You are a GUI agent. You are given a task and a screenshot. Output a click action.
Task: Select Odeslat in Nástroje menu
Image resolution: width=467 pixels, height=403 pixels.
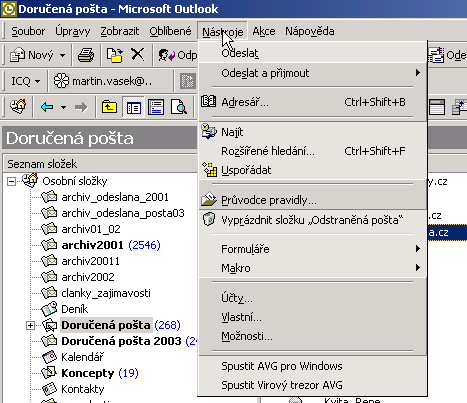[x=313, y=53]
